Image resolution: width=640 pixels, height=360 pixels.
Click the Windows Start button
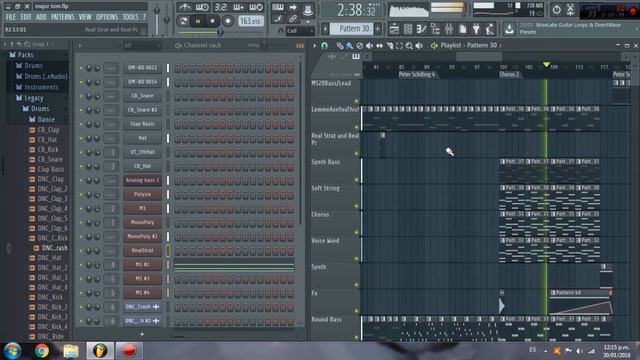click(x=13, y=351)
